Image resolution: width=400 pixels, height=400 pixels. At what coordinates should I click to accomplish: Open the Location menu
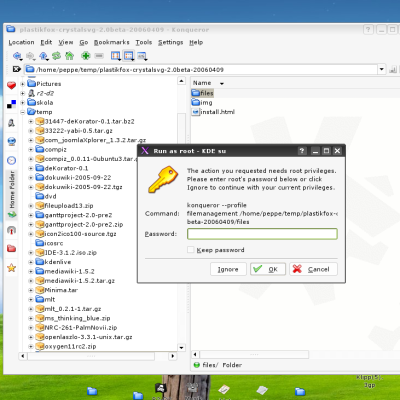pyautogui.click(x=21, y=42)
